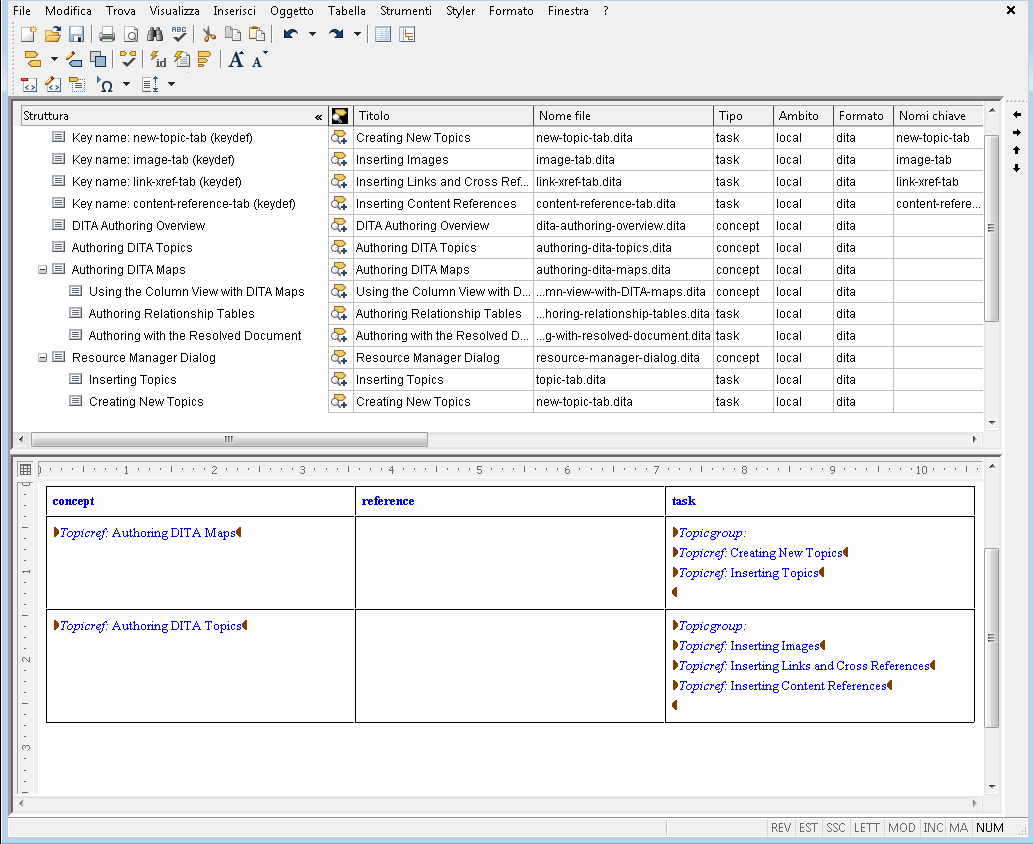The width and height of the screenshot is (1033, 844).
Task: Open the undo history dropdown arrow
Action: coord(312,34)
